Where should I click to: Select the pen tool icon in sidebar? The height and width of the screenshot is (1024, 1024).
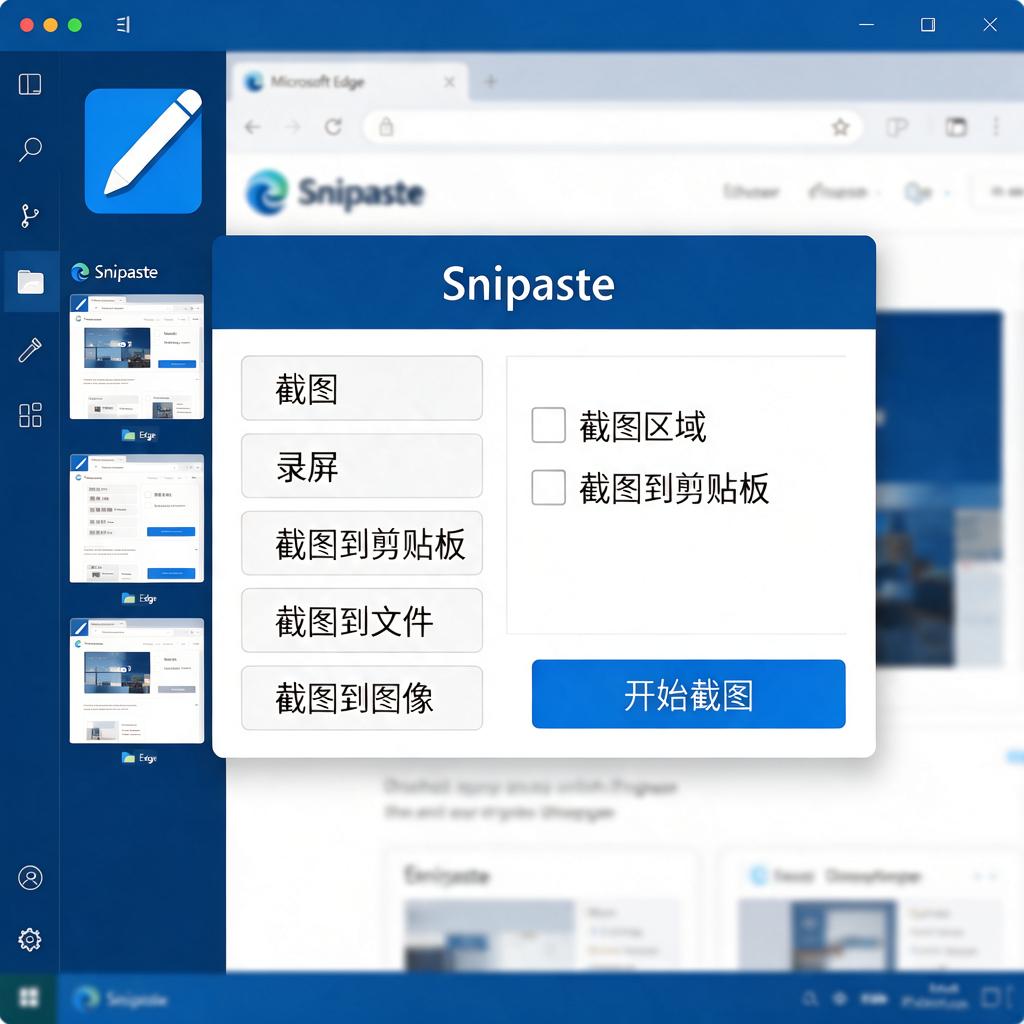[x=30, y=350]
